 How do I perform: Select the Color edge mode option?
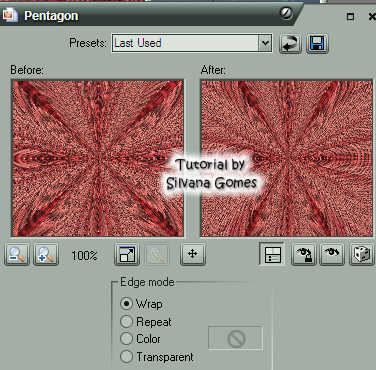click(x=140, y=339)
